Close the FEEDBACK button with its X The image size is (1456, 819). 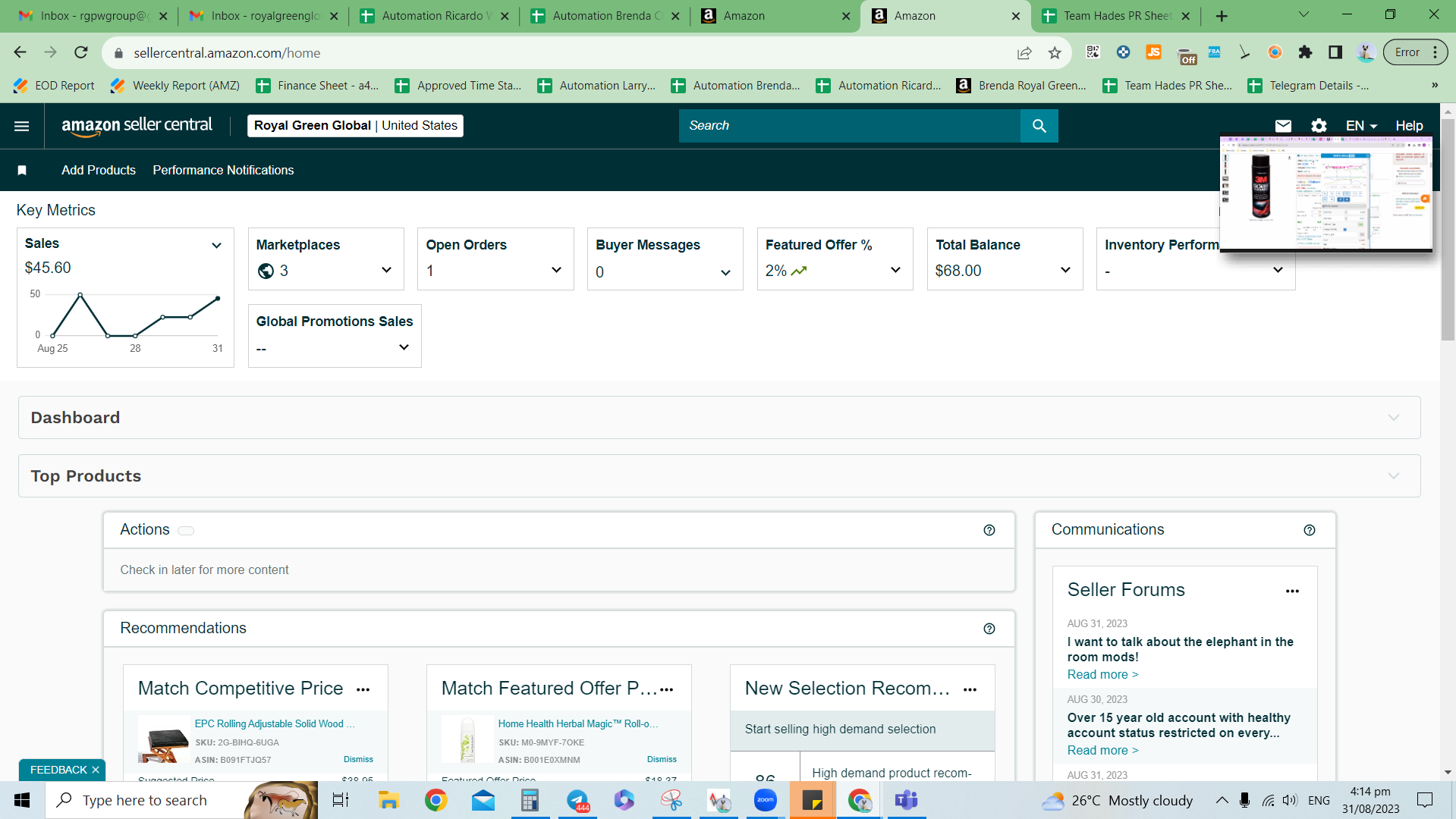(96, 770)
